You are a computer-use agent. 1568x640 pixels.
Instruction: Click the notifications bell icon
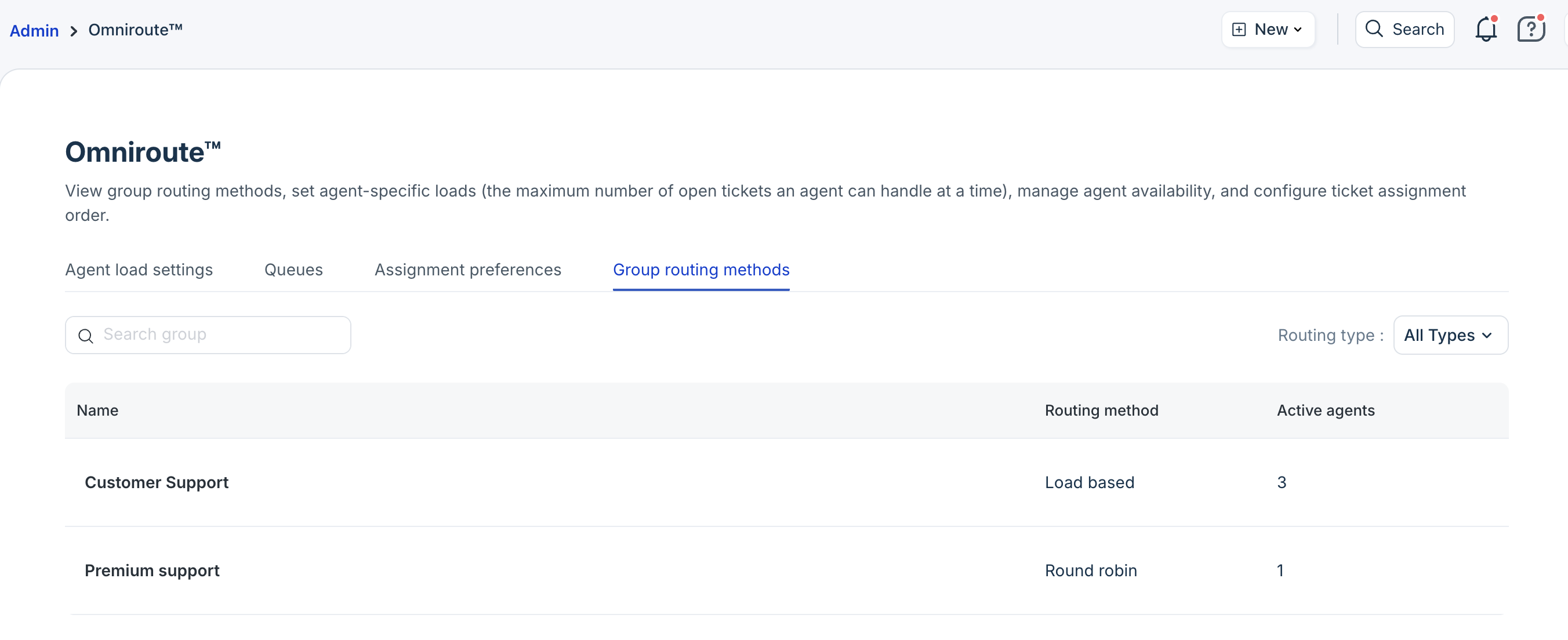tap(1485, 29)
